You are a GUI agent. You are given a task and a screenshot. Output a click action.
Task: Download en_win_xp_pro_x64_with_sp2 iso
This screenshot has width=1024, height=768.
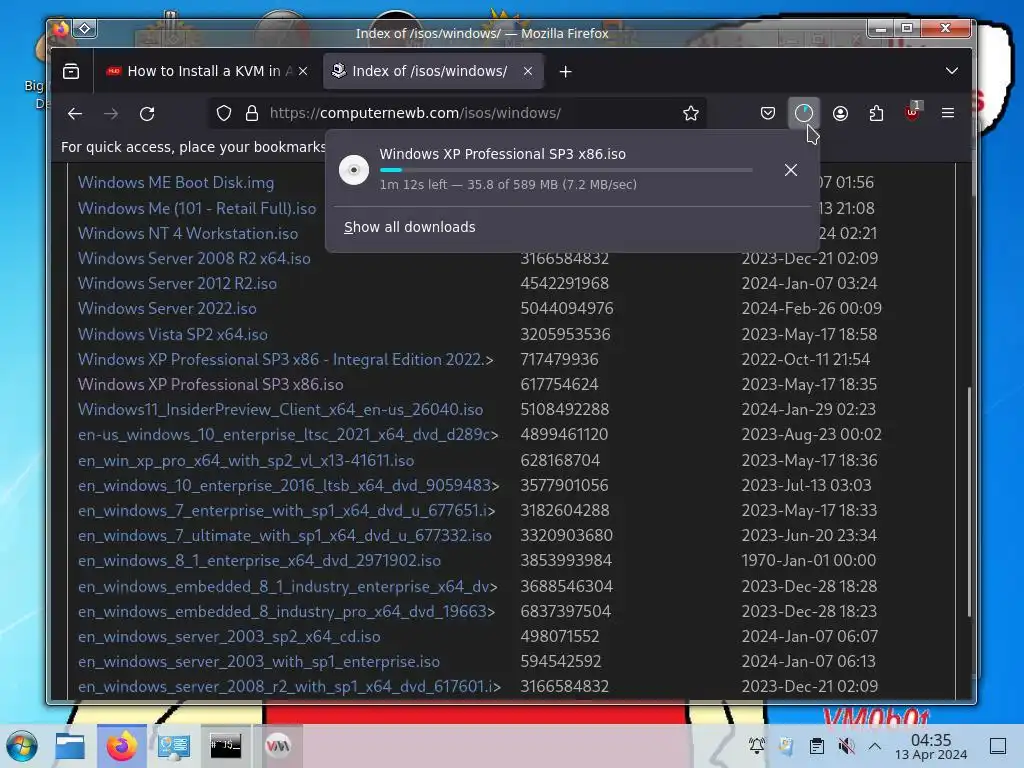246,460
